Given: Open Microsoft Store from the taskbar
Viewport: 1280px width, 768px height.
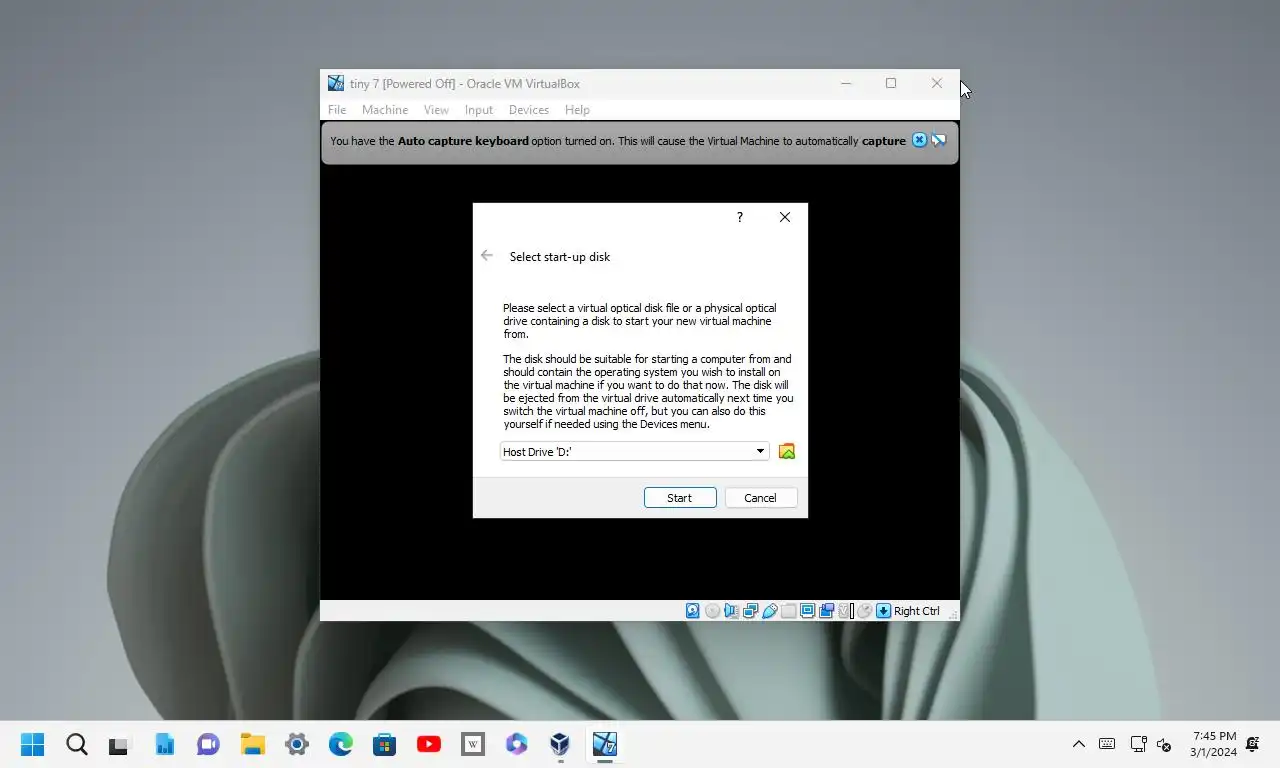Looking at the screenshot, I should [385, 744].
